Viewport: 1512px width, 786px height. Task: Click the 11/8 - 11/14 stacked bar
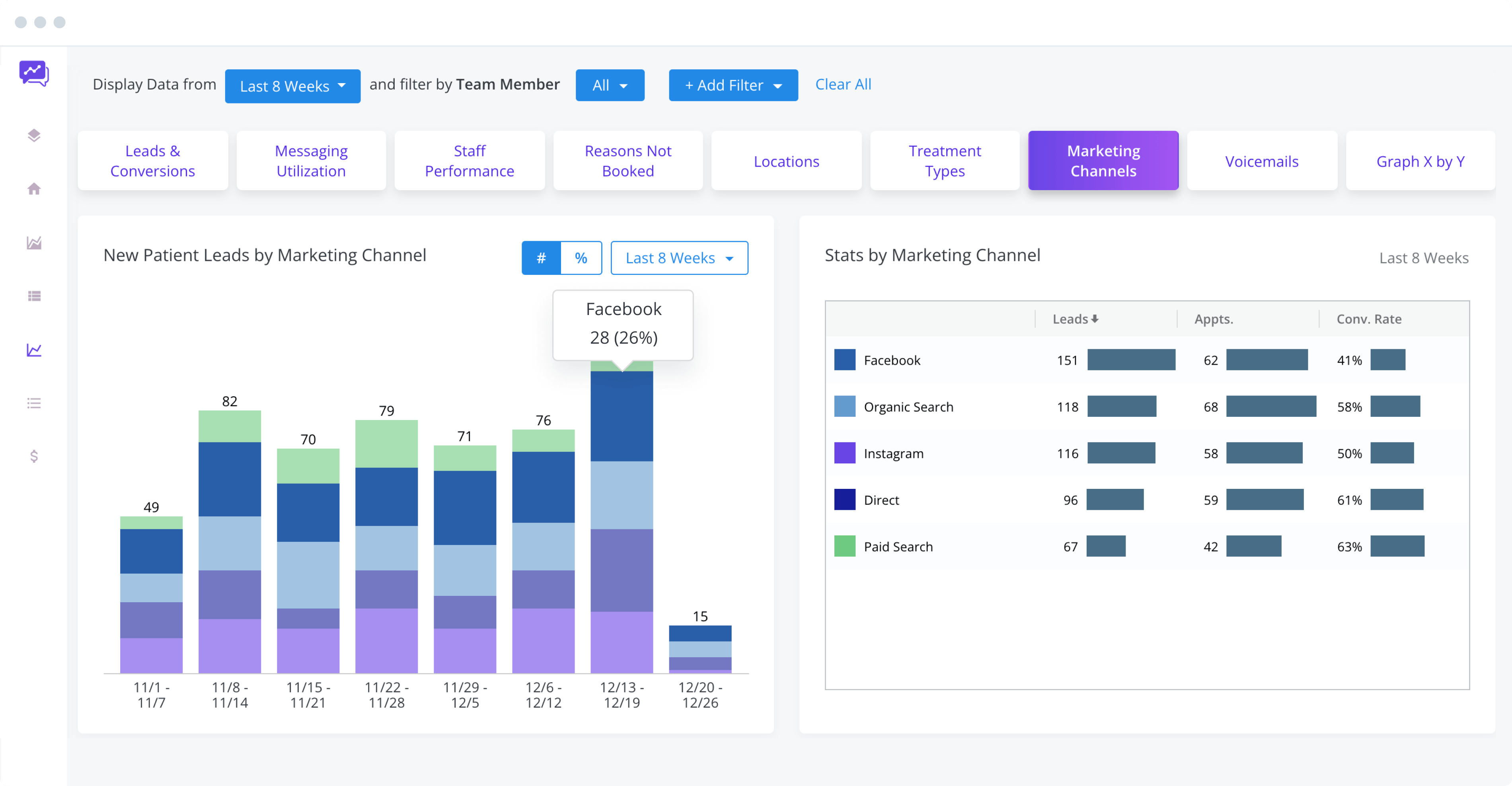click(x=230, y=540)
